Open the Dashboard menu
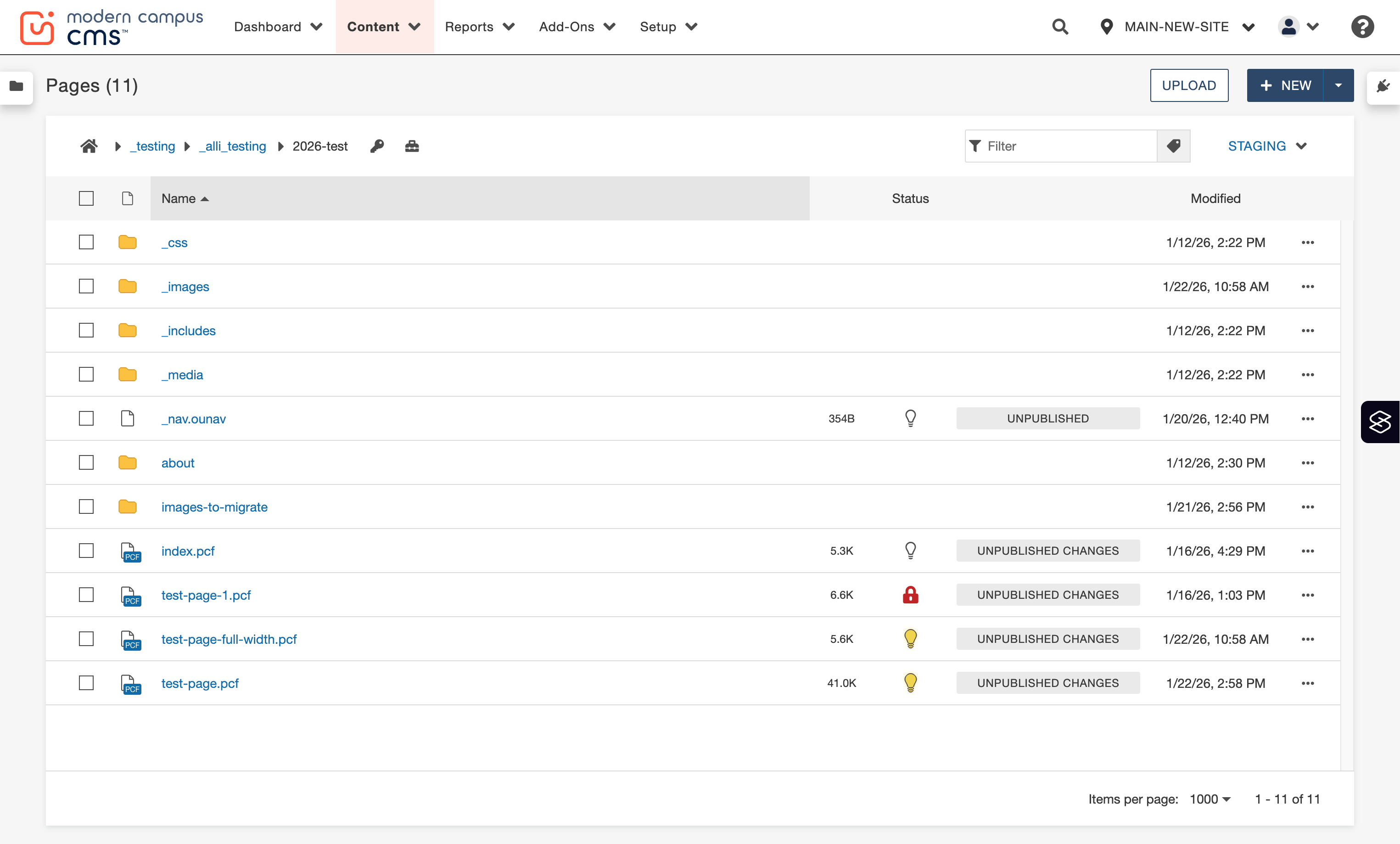Screen dimensions: 1400x844 pos(278,27)
